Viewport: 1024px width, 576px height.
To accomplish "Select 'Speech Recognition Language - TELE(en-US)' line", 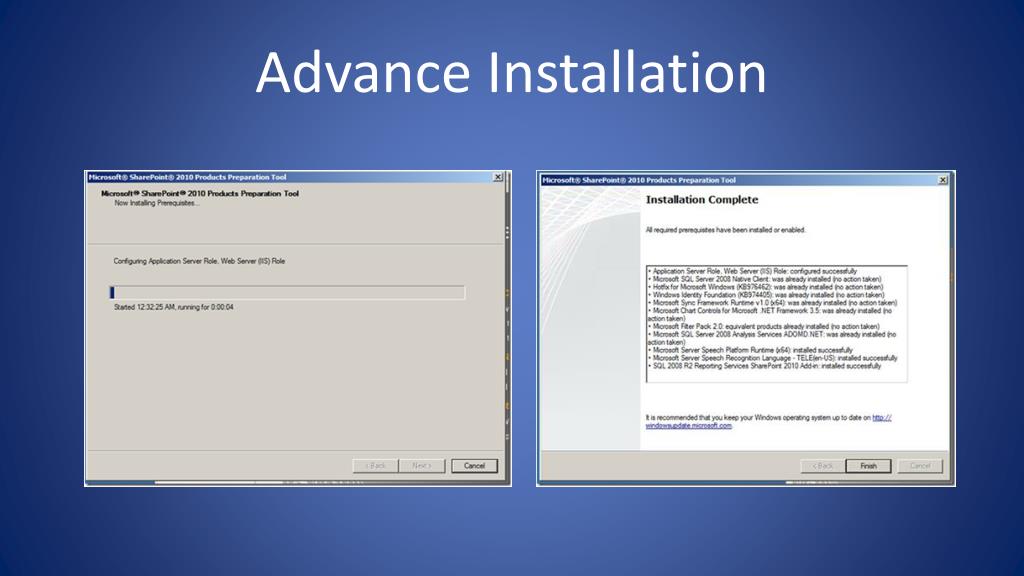I will pos(773,358).
